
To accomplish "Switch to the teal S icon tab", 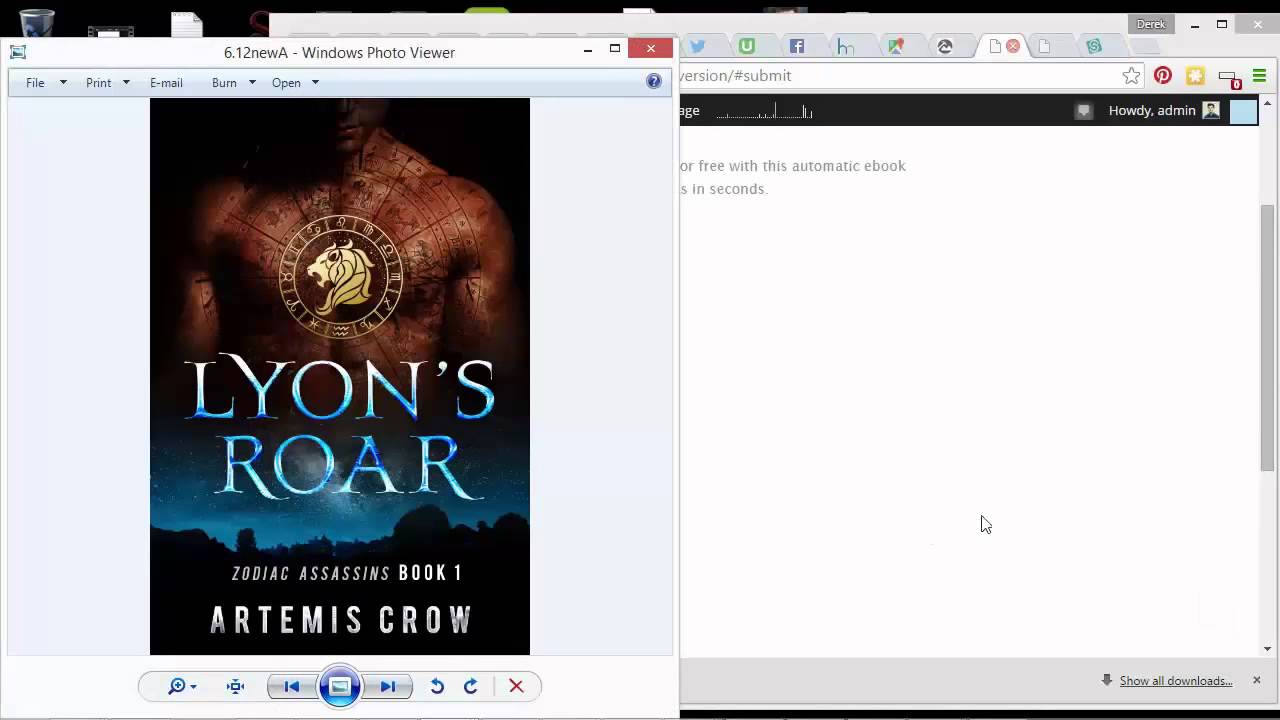I will pyautogui.click(x=1094, y=46).
